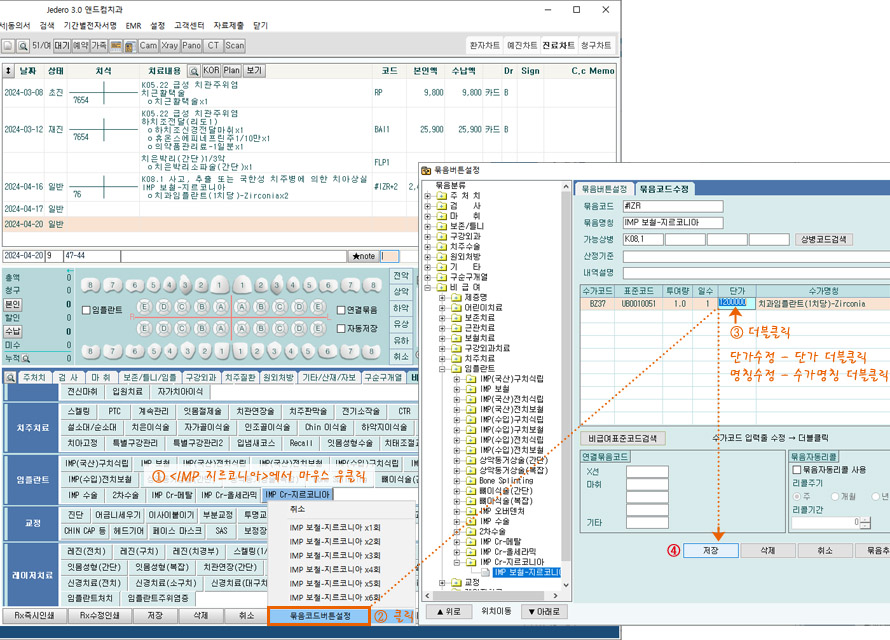Check the 묶음자동리콜 사용 option
890x640 pixels.
click(x=796, y=470)
